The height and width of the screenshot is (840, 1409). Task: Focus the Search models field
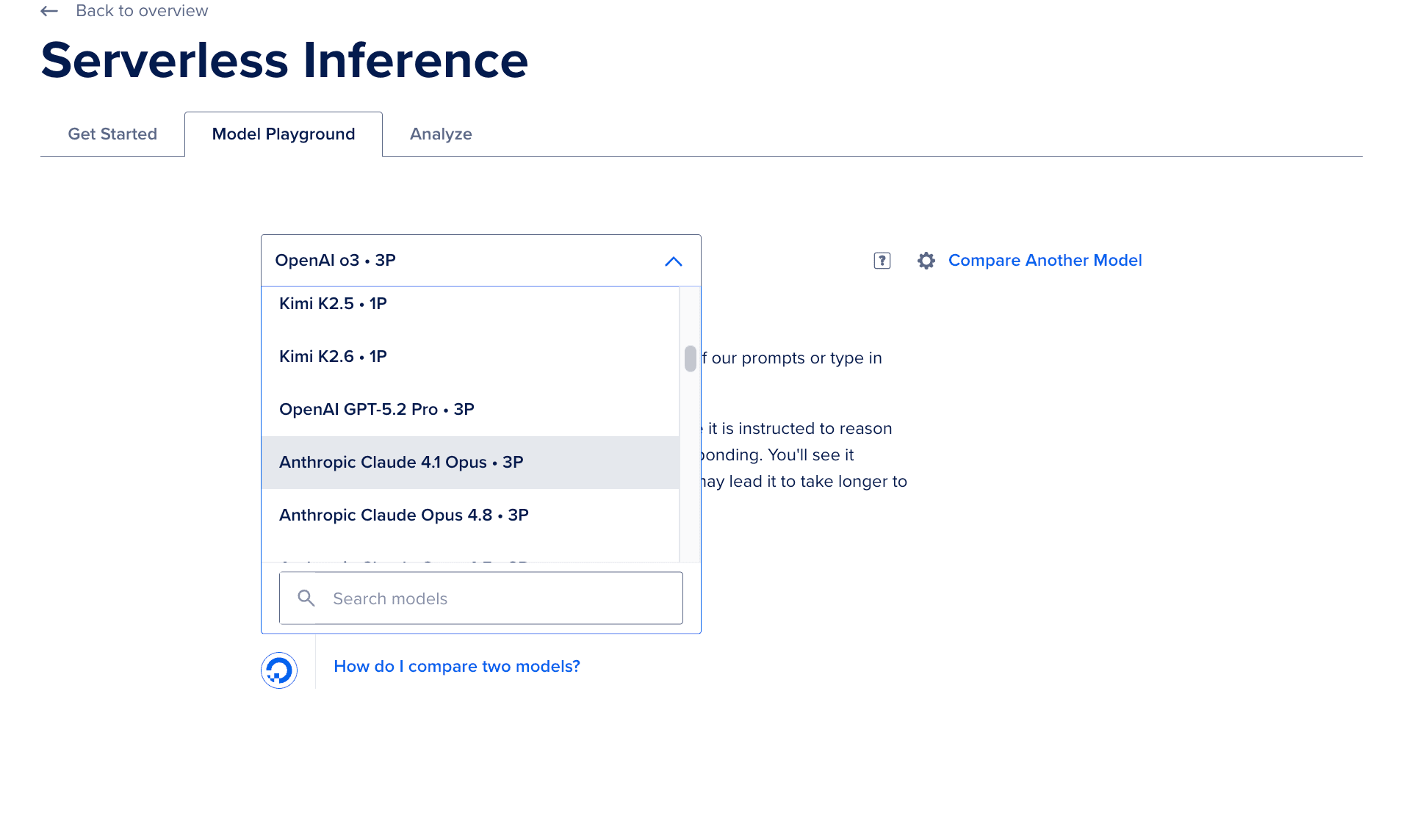(481, 598)
